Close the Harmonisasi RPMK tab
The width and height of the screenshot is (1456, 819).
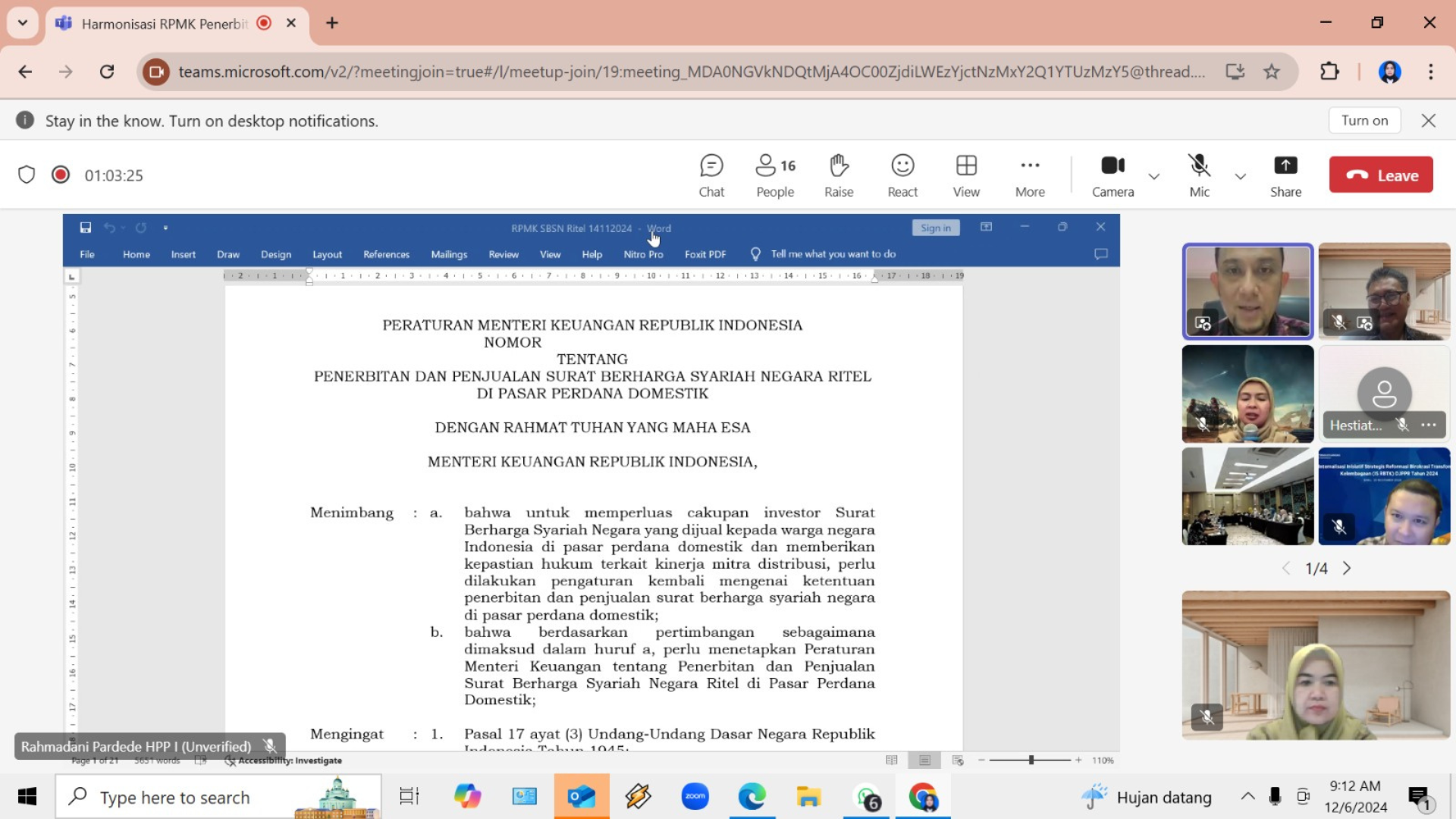[291, 23]
